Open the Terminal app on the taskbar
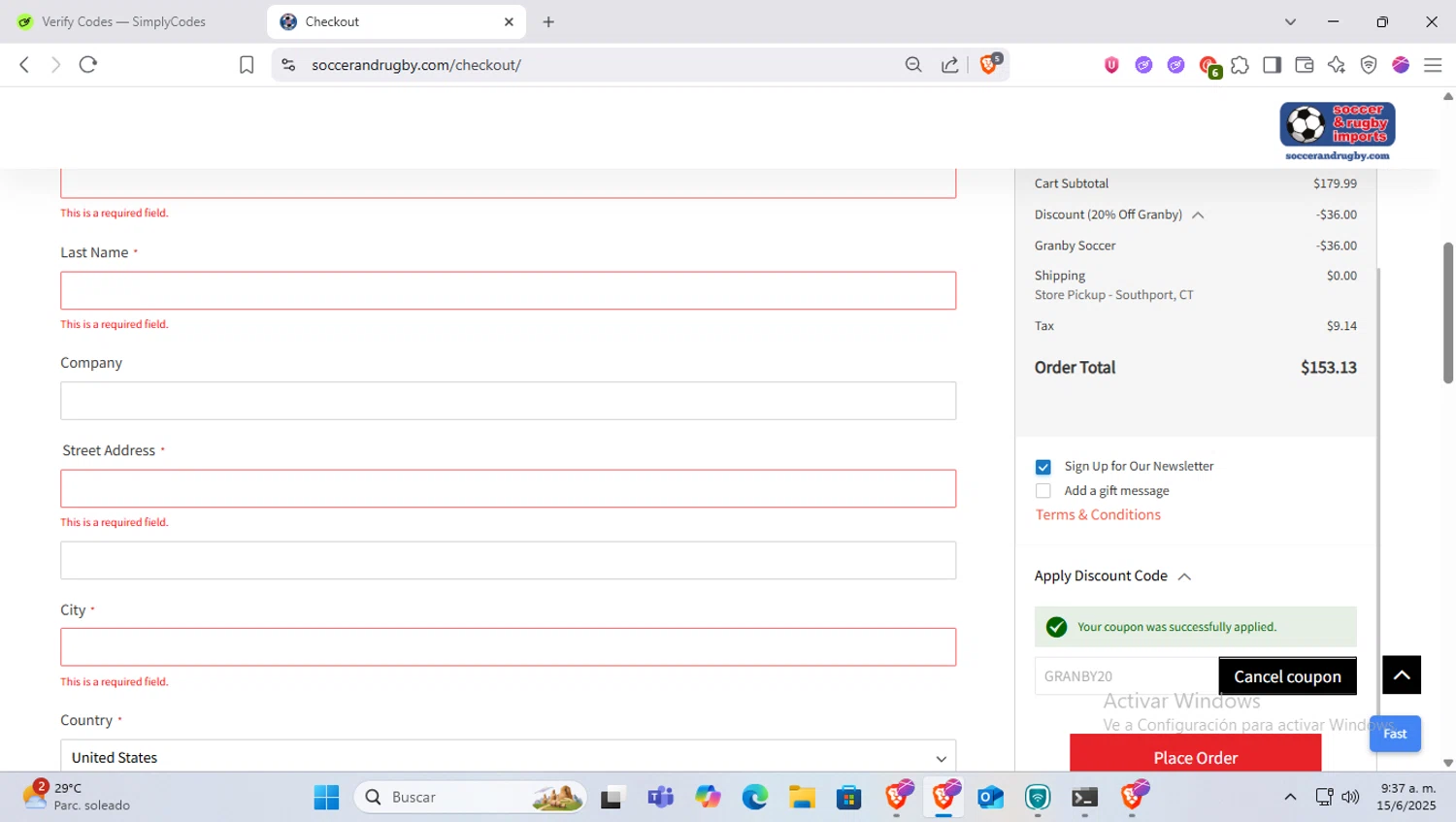The image size is (1456, 822). point(1085,797)
